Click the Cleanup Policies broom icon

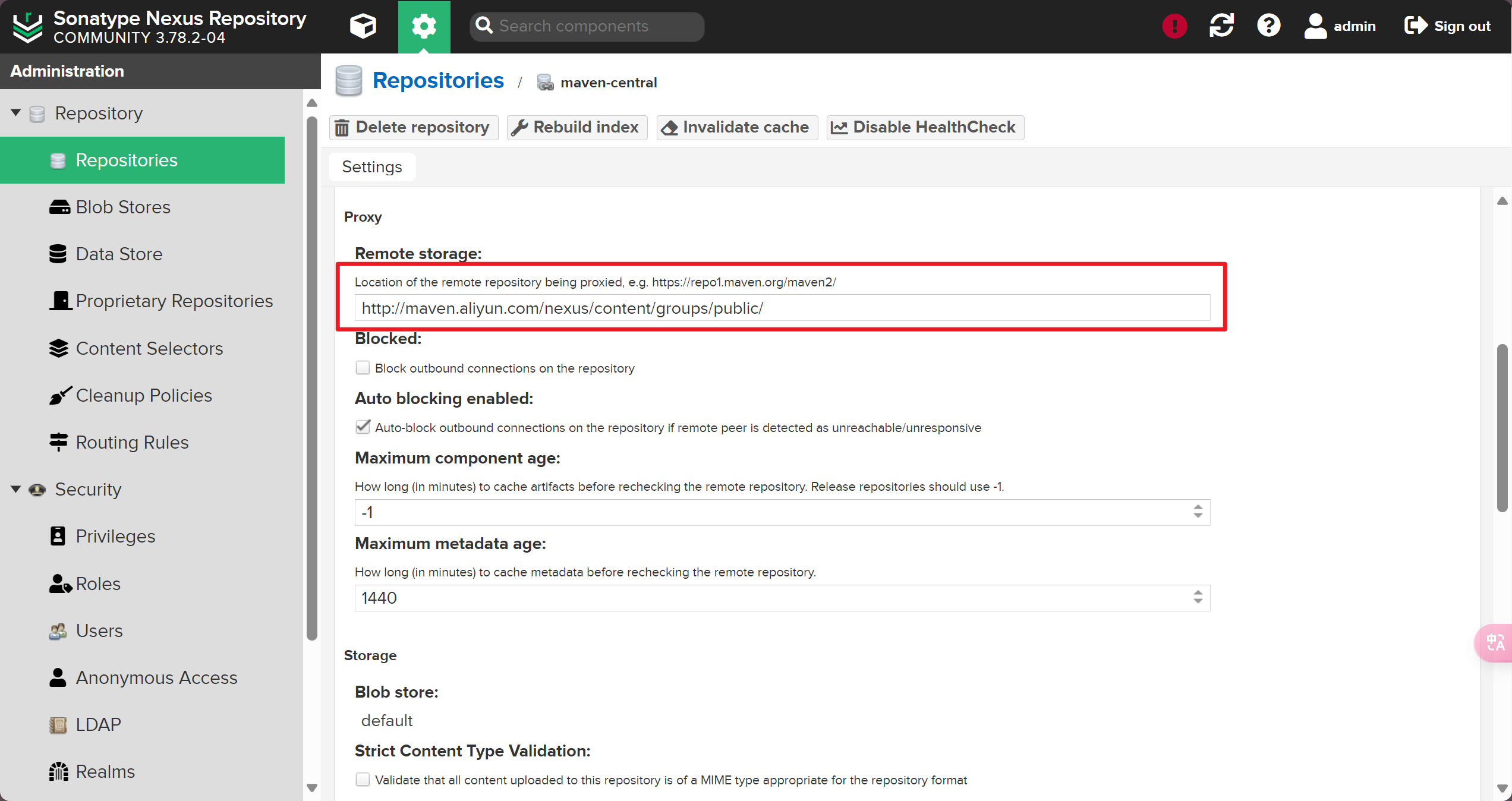[x=60, y=396]
